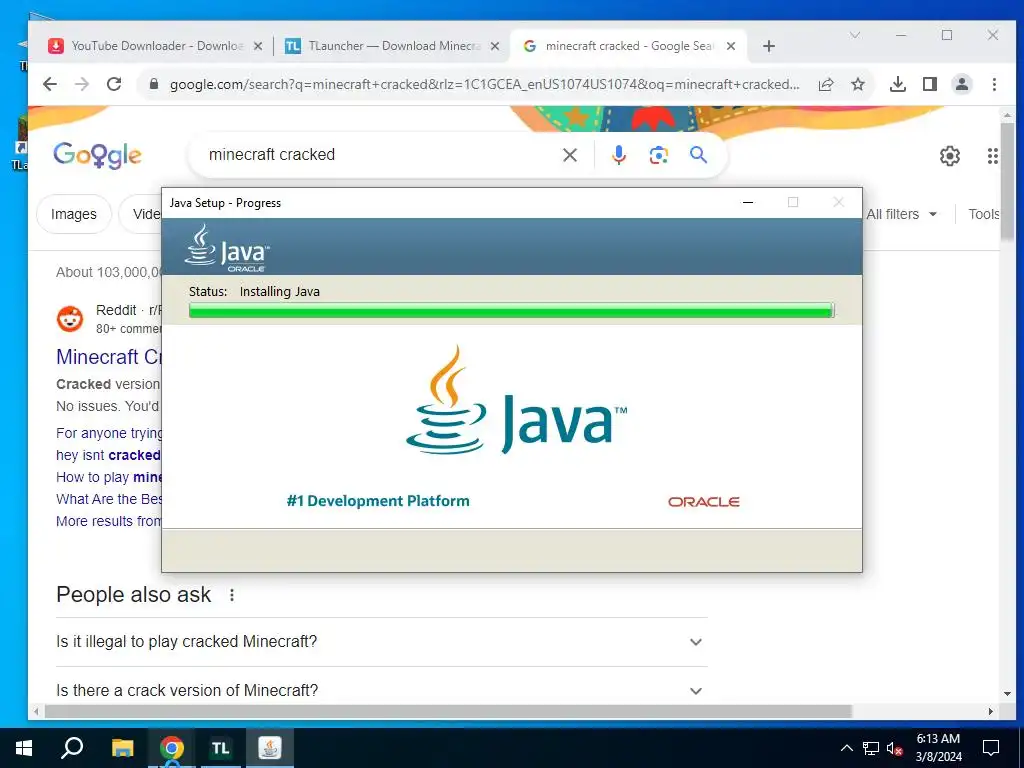Open the 'For anyone trying' sublink
The image size is (1024, 768).
coord(108,433)
